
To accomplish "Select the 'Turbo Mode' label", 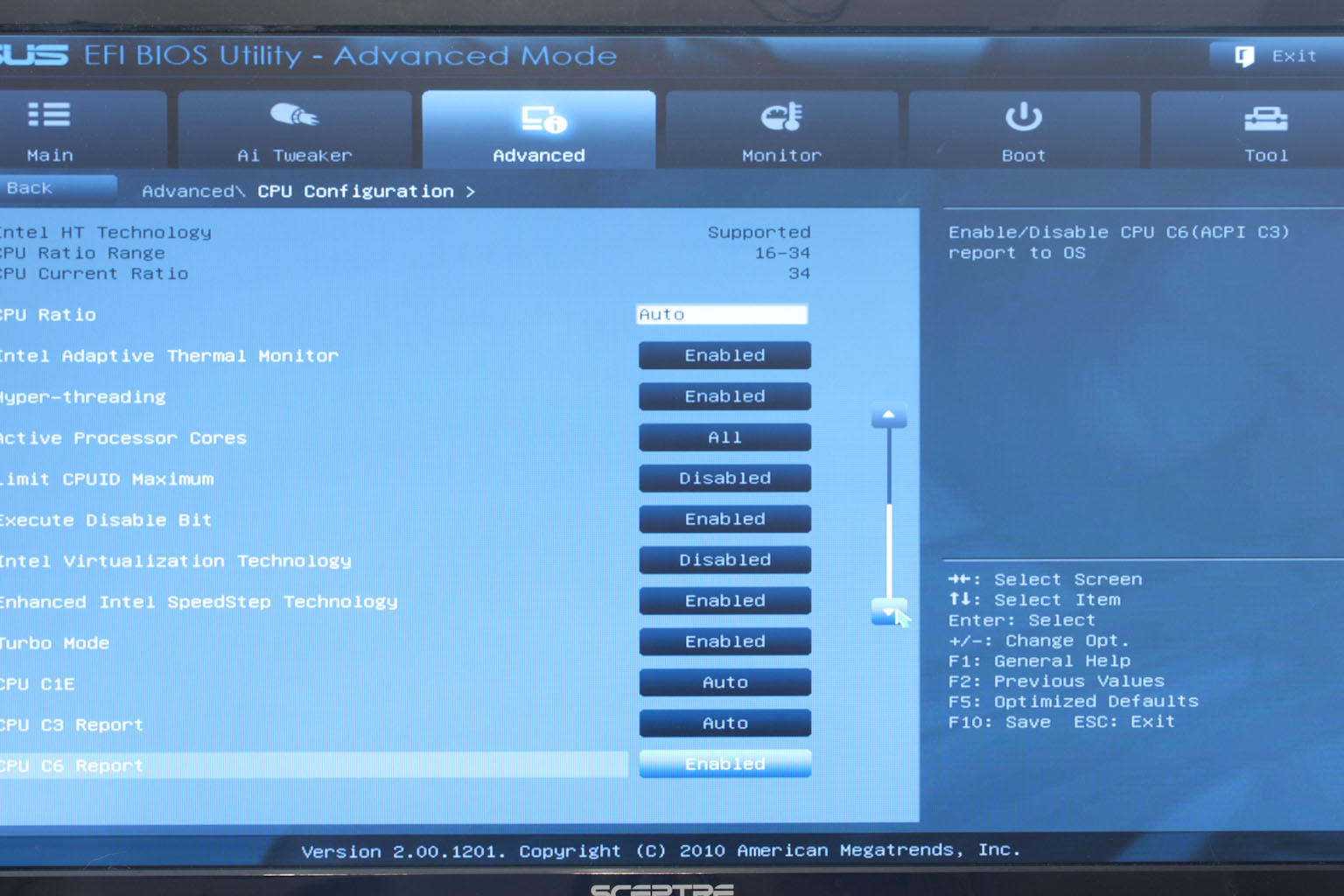I will [55, 643].
